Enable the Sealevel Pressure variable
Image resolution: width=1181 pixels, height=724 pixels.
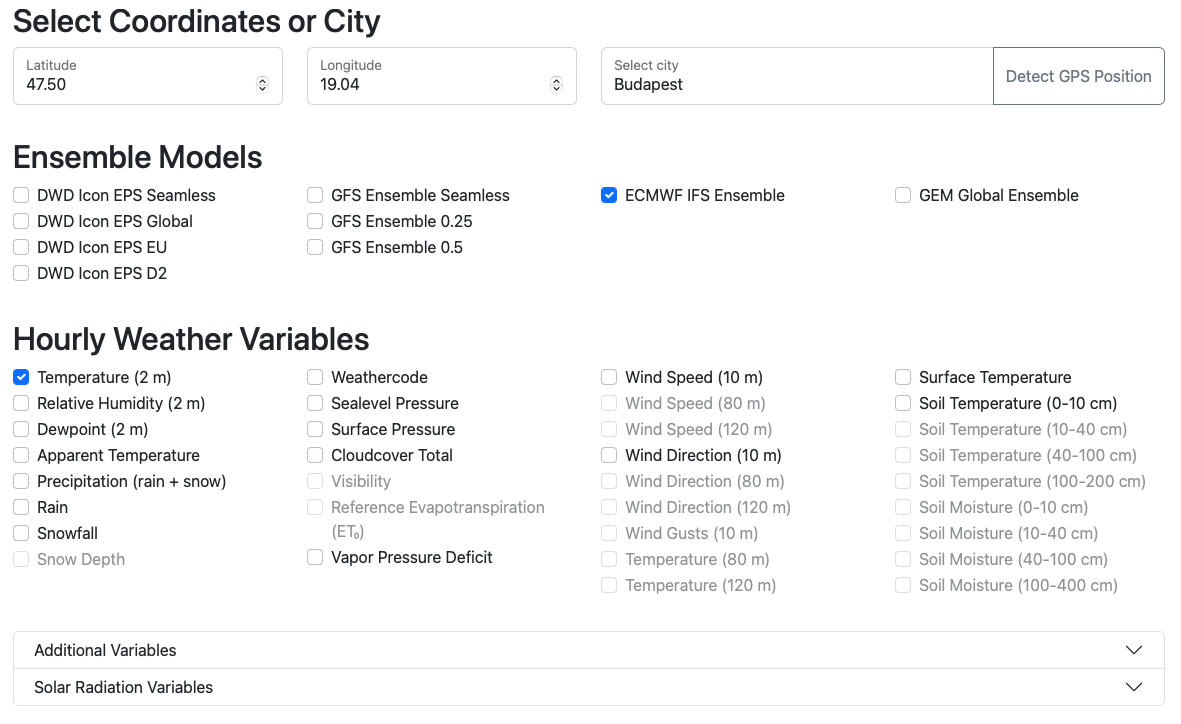[x=315, y=403]
